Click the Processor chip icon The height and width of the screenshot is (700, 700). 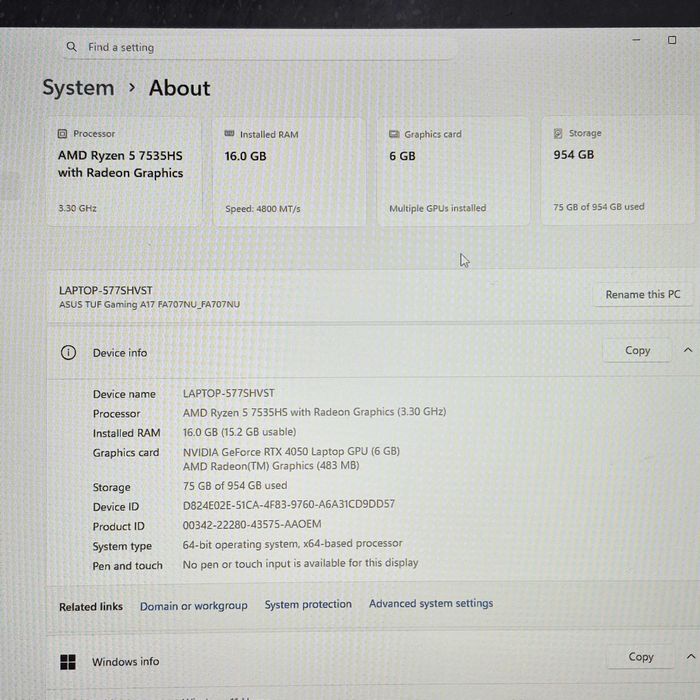click(x=62, y=133)
